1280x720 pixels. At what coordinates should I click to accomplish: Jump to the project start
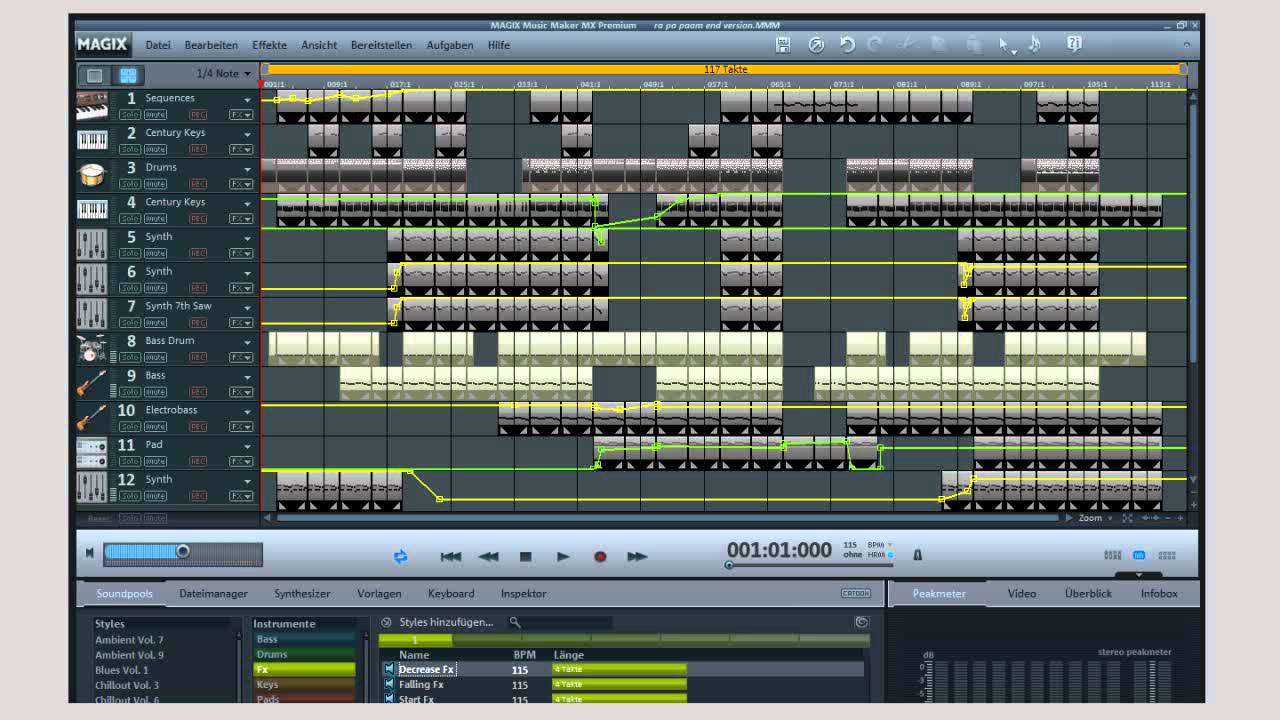[451, 556]
